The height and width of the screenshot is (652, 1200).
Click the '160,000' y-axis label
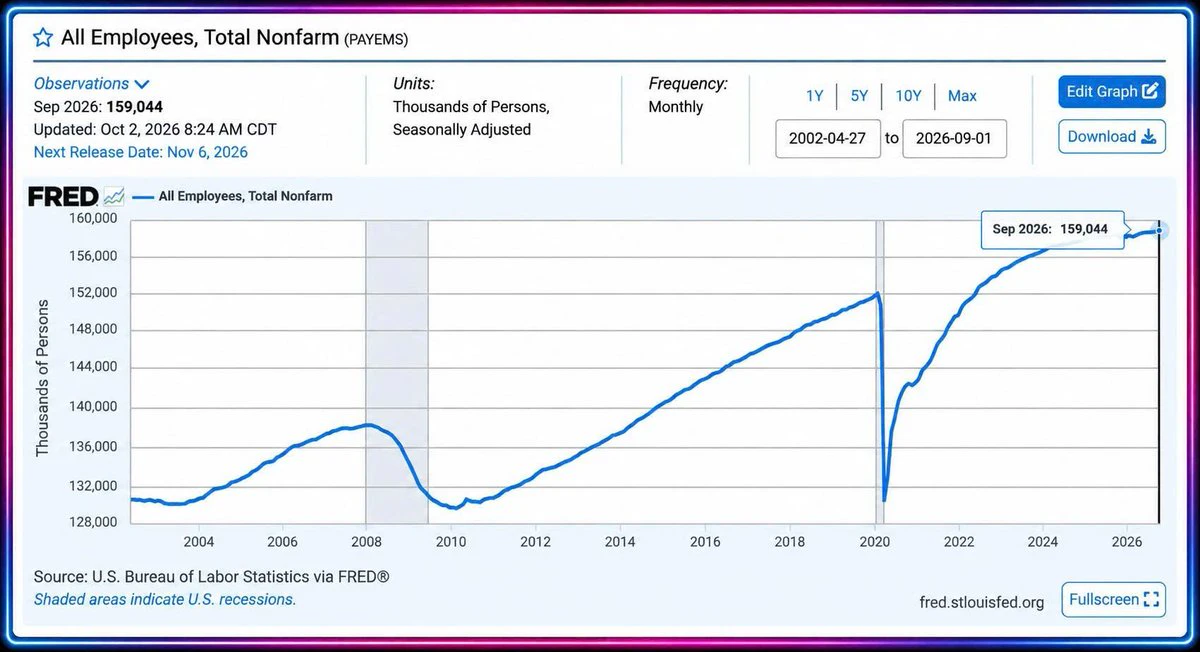tap(96, 217)
